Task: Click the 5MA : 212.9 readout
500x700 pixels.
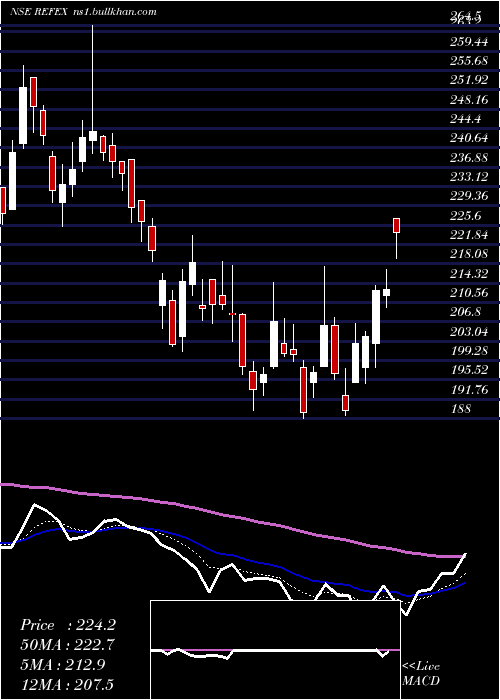Action: point(63,665)
